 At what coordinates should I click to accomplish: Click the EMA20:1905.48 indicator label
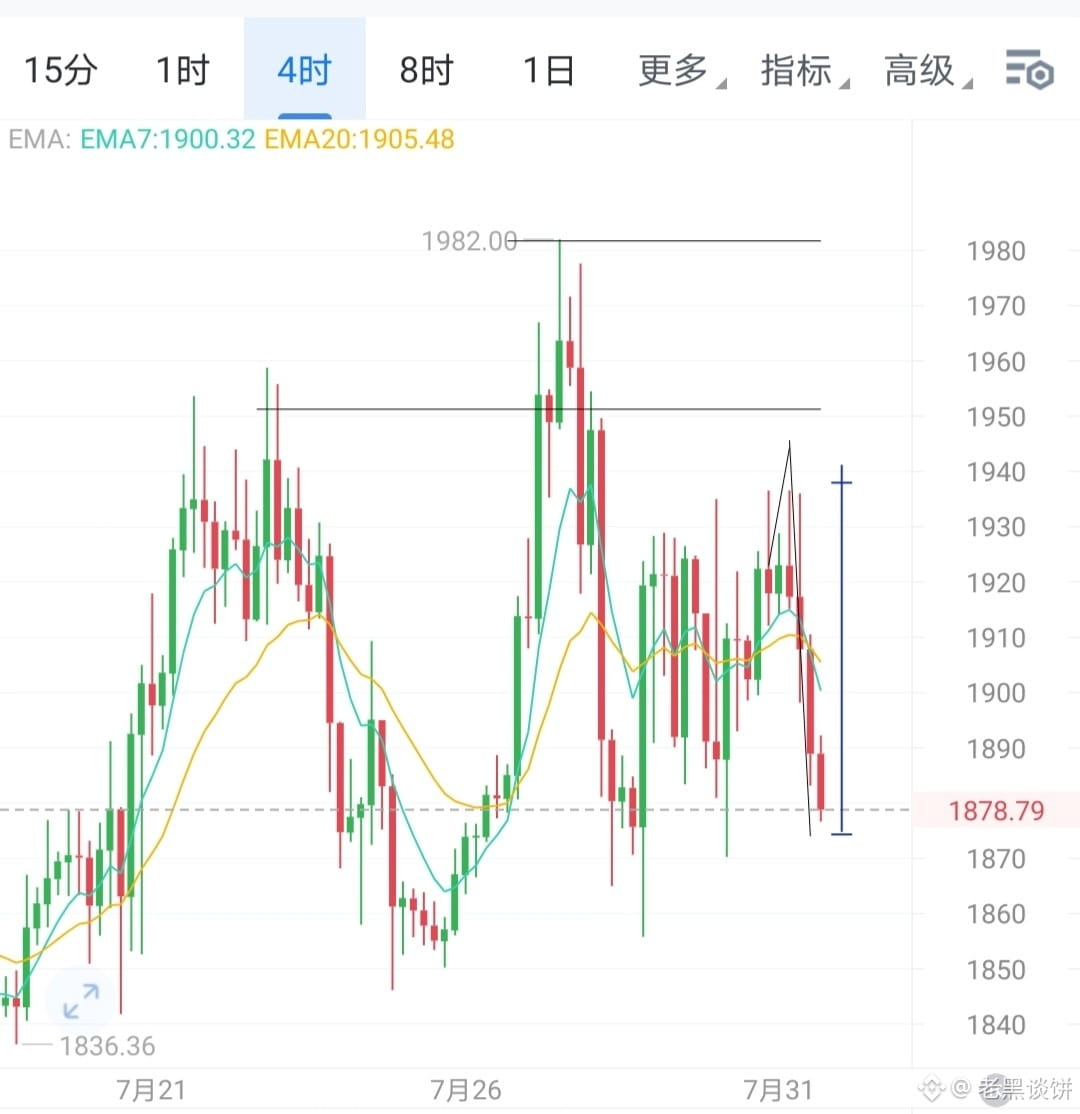(359, 139)
